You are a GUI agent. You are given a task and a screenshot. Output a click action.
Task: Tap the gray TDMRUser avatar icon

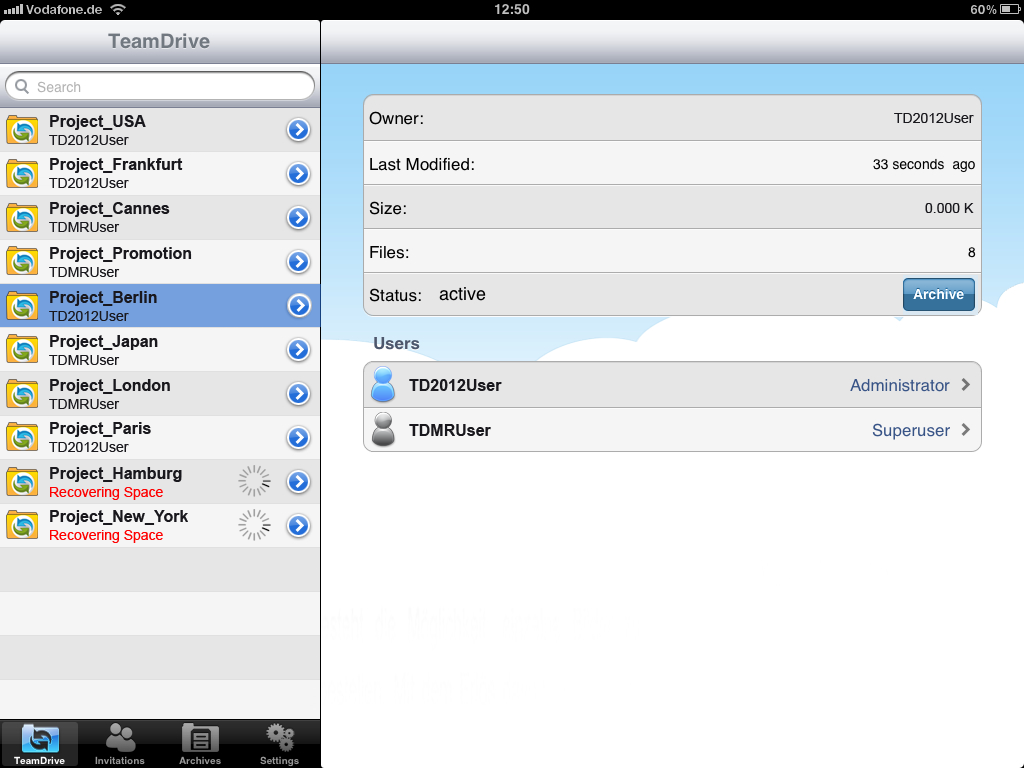click(x=383, y=429)
